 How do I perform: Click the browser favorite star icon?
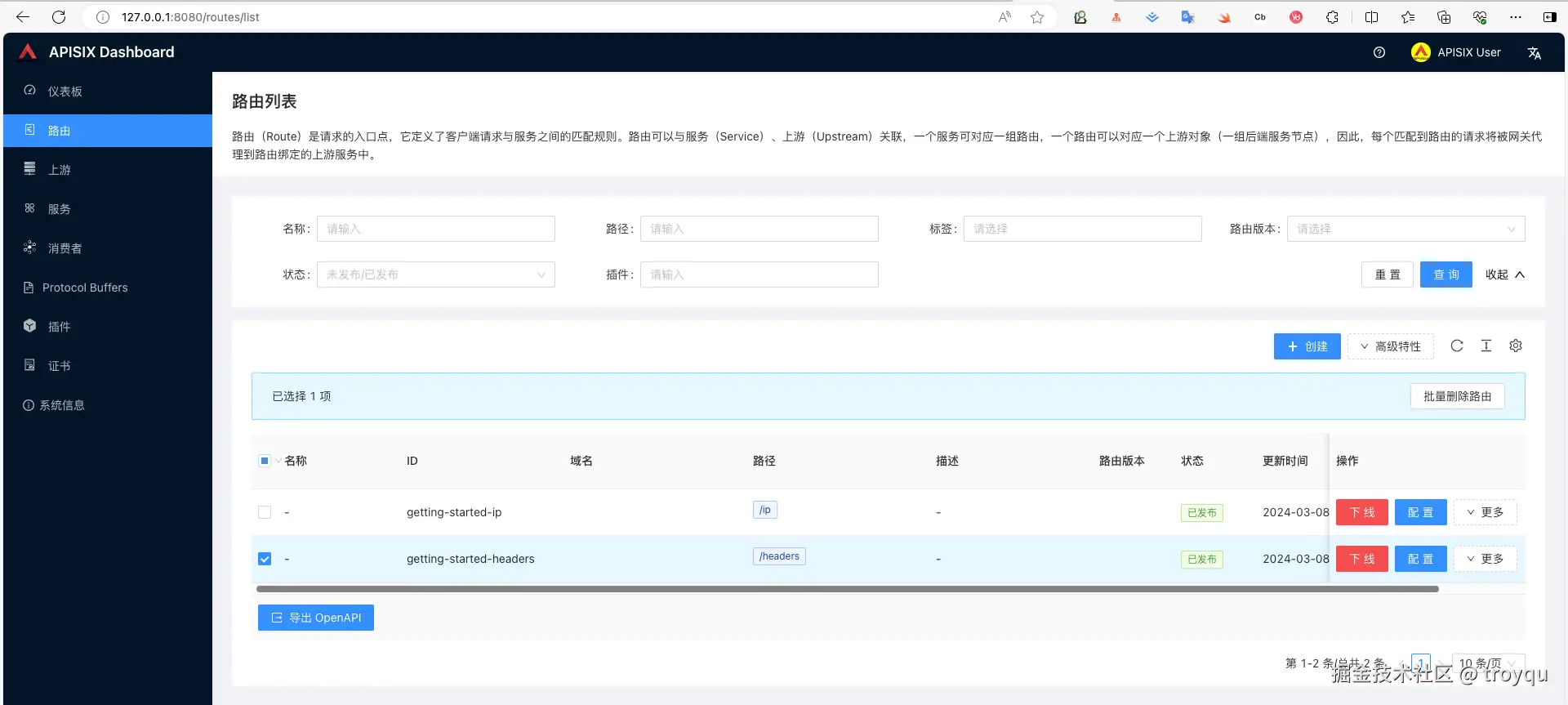[1037, 17]
